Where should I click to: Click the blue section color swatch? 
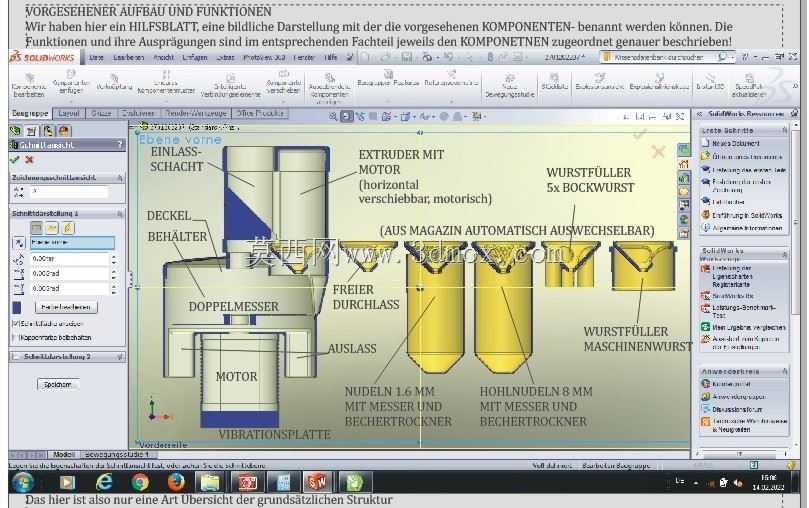click(x=17, y=307)
